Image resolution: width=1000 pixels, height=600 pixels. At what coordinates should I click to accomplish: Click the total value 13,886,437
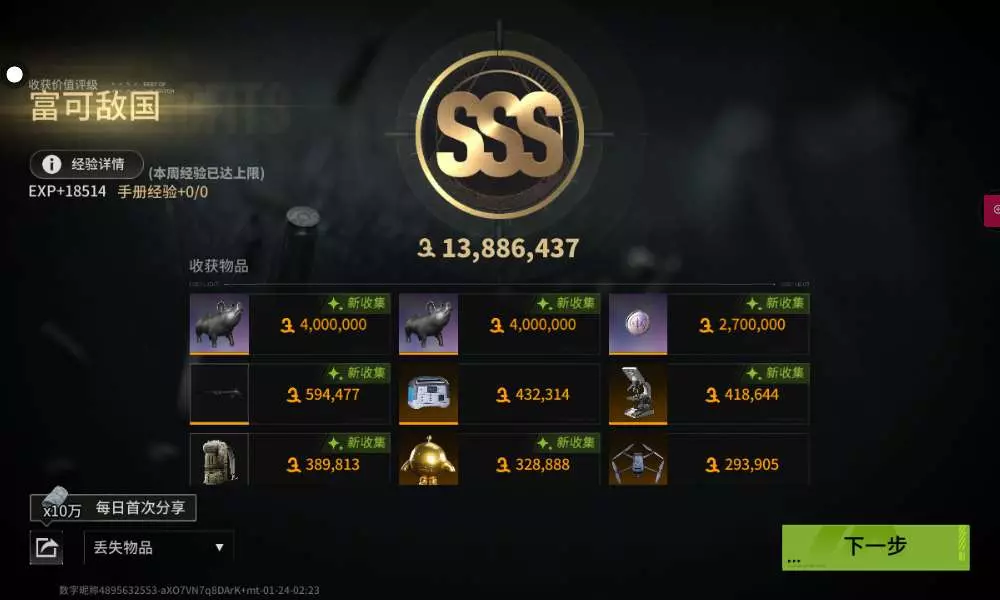click(498, 248)
